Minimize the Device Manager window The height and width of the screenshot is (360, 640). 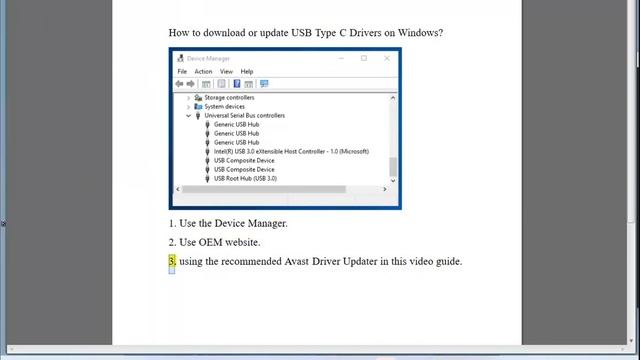click(341, 58)
